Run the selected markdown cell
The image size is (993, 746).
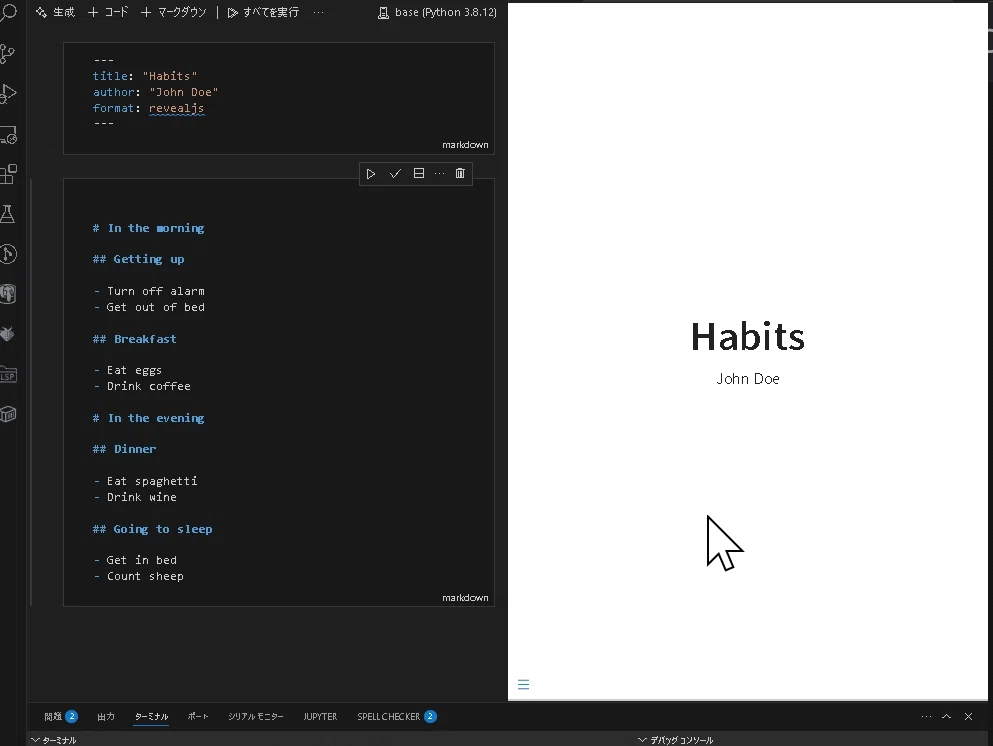tap(371, 174)
